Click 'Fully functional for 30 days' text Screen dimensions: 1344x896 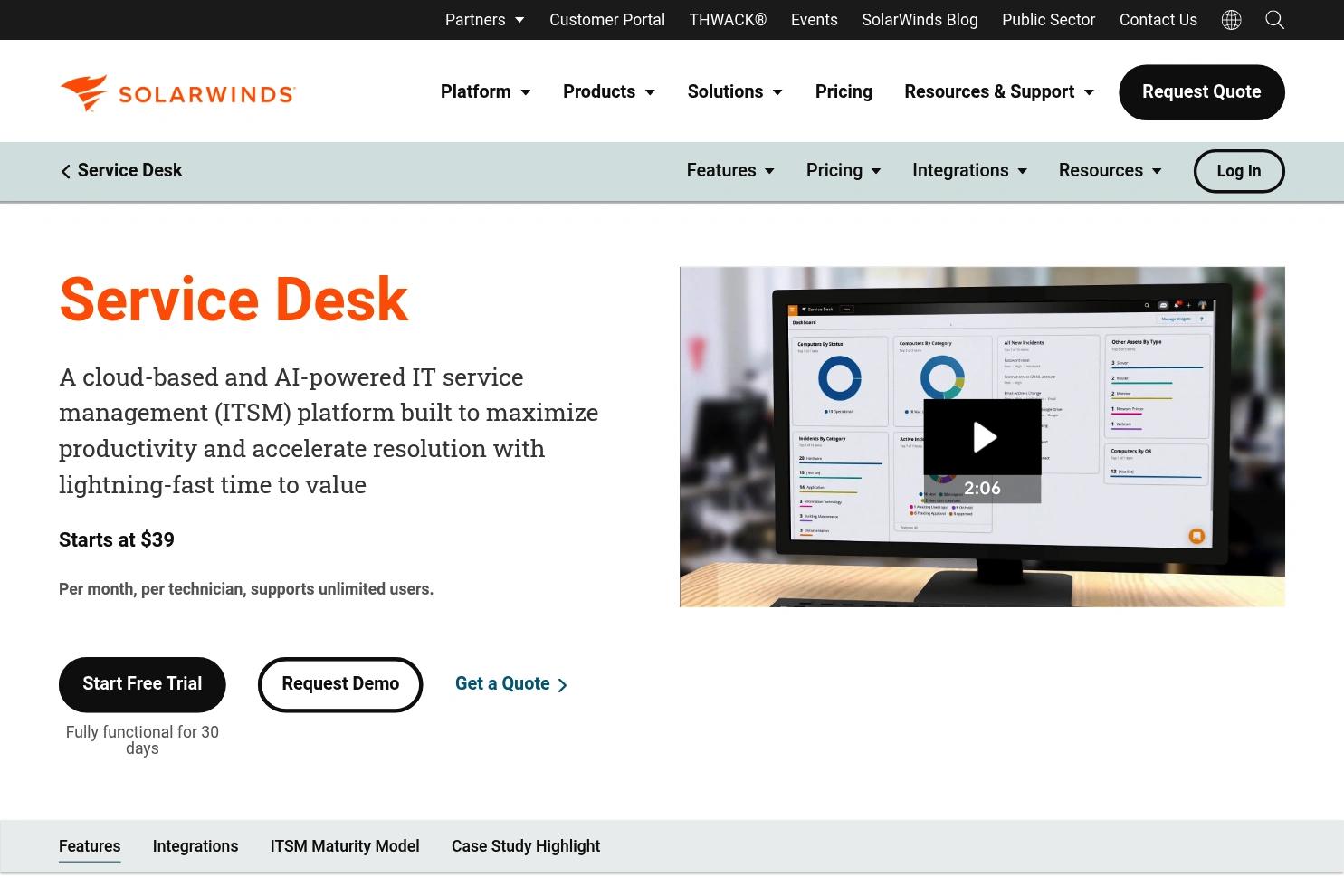pyautogui.click(x=142, y=740)
